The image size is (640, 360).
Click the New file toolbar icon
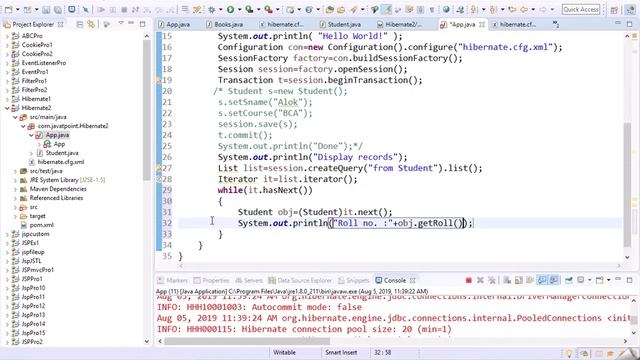(8, 9)
